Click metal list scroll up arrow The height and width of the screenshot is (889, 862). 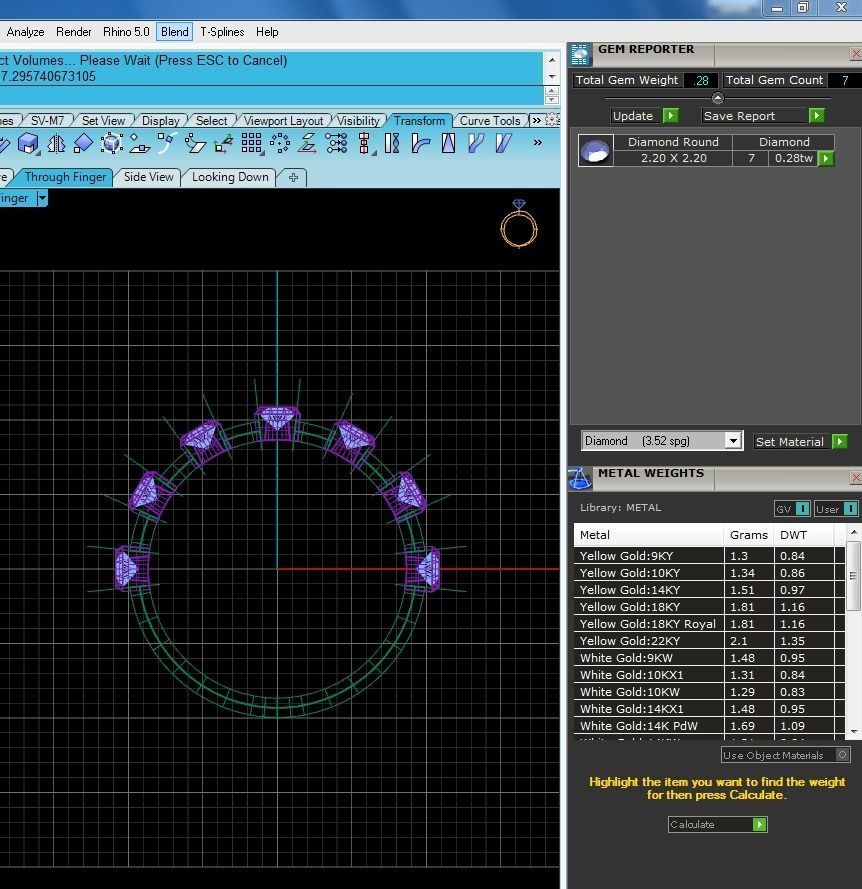click(854, 532)
